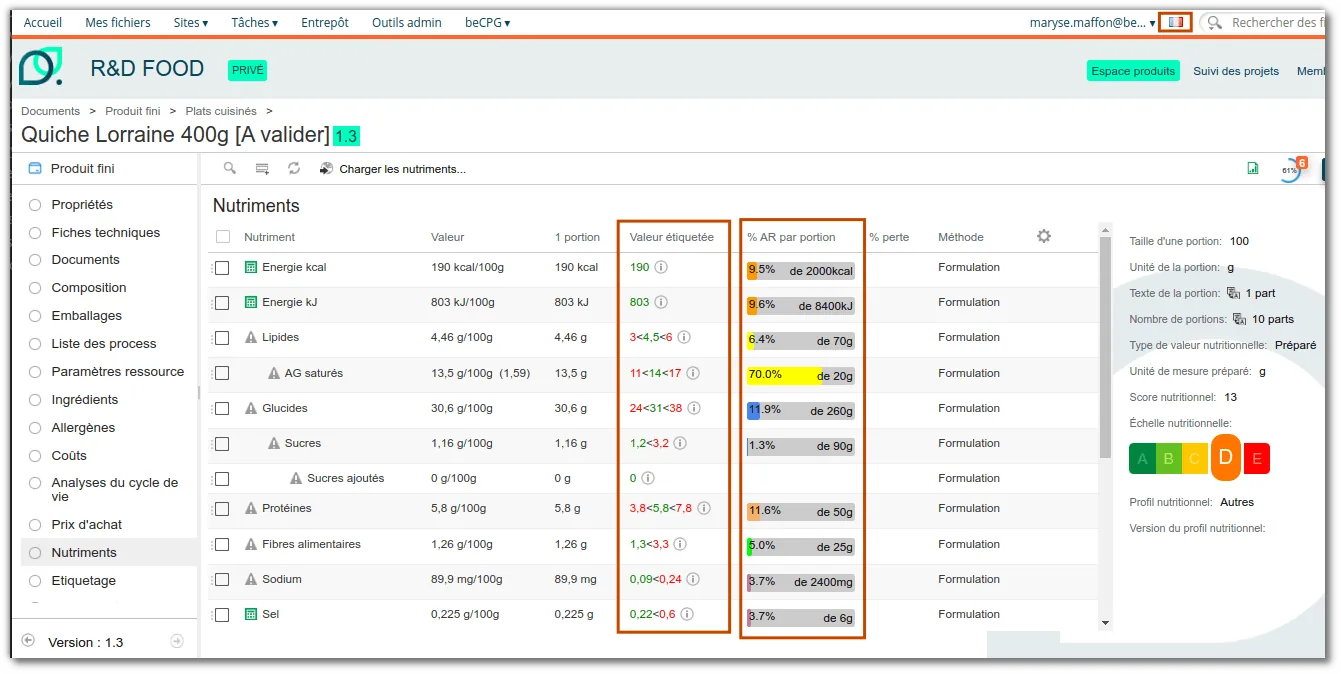
Task: Click the French flag language icon
Action: coord(1175,22)
